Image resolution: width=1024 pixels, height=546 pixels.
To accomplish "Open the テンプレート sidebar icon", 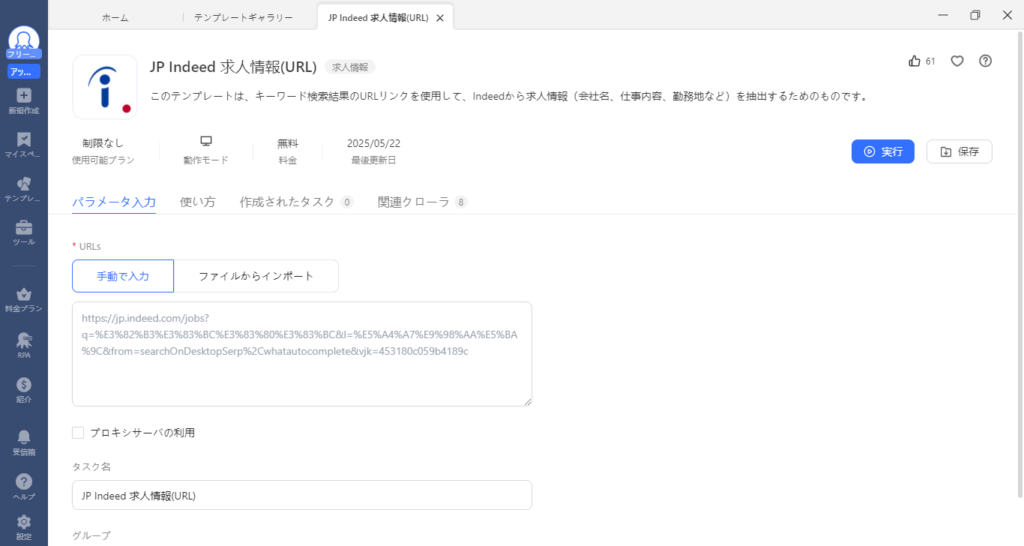I will [x=24, y=184].
